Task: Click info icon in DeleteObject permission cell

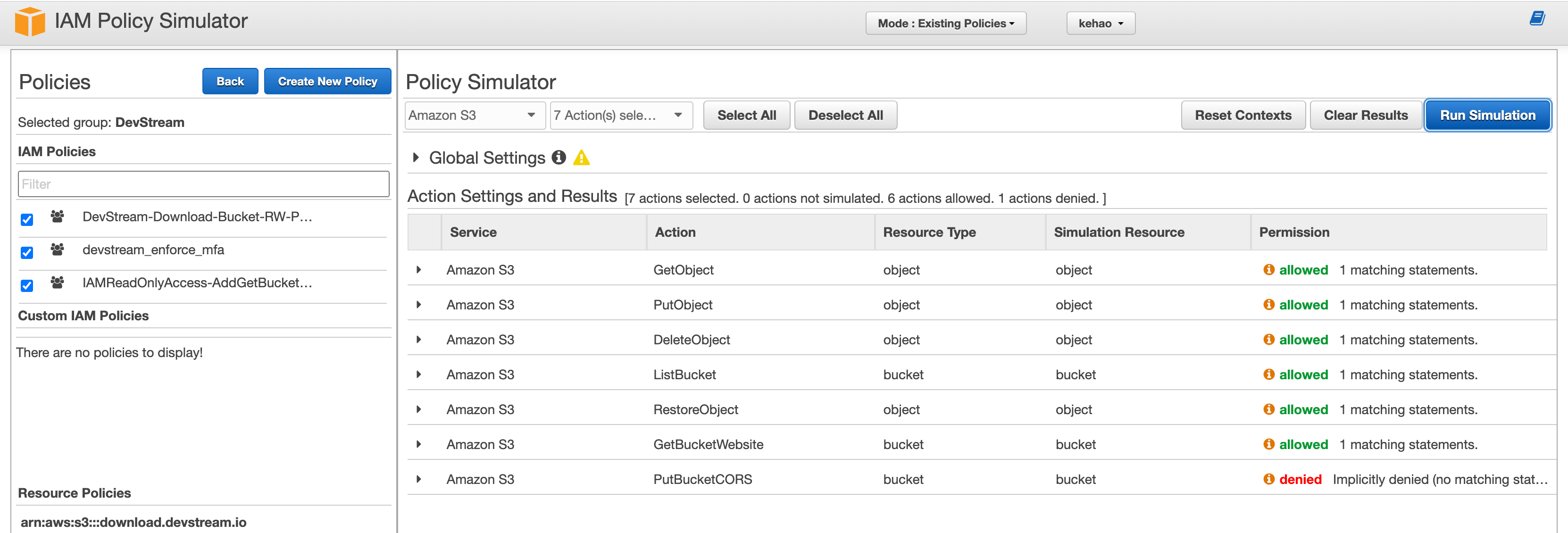Action: point(1268,340)
